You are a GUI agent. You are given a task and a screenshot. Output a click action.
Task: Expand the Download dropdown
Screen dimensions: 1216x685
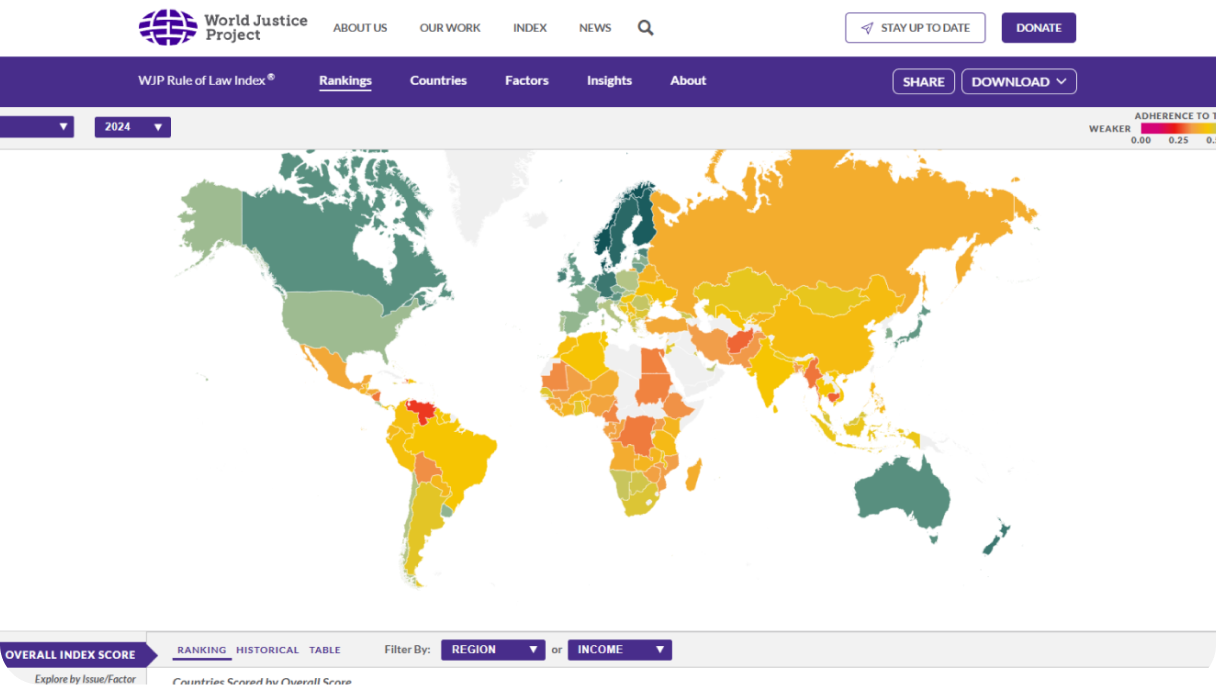1018,82
